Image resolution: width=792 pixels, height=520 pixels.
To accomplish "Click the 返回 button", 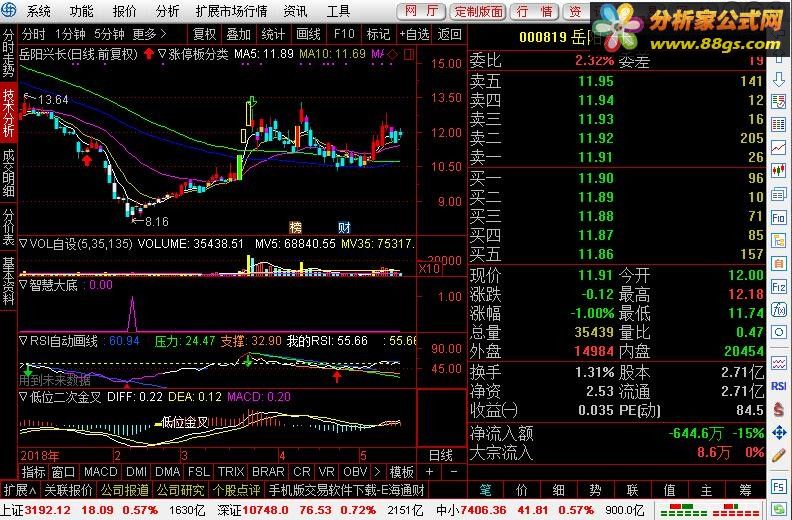I will [x=450, y=34].
